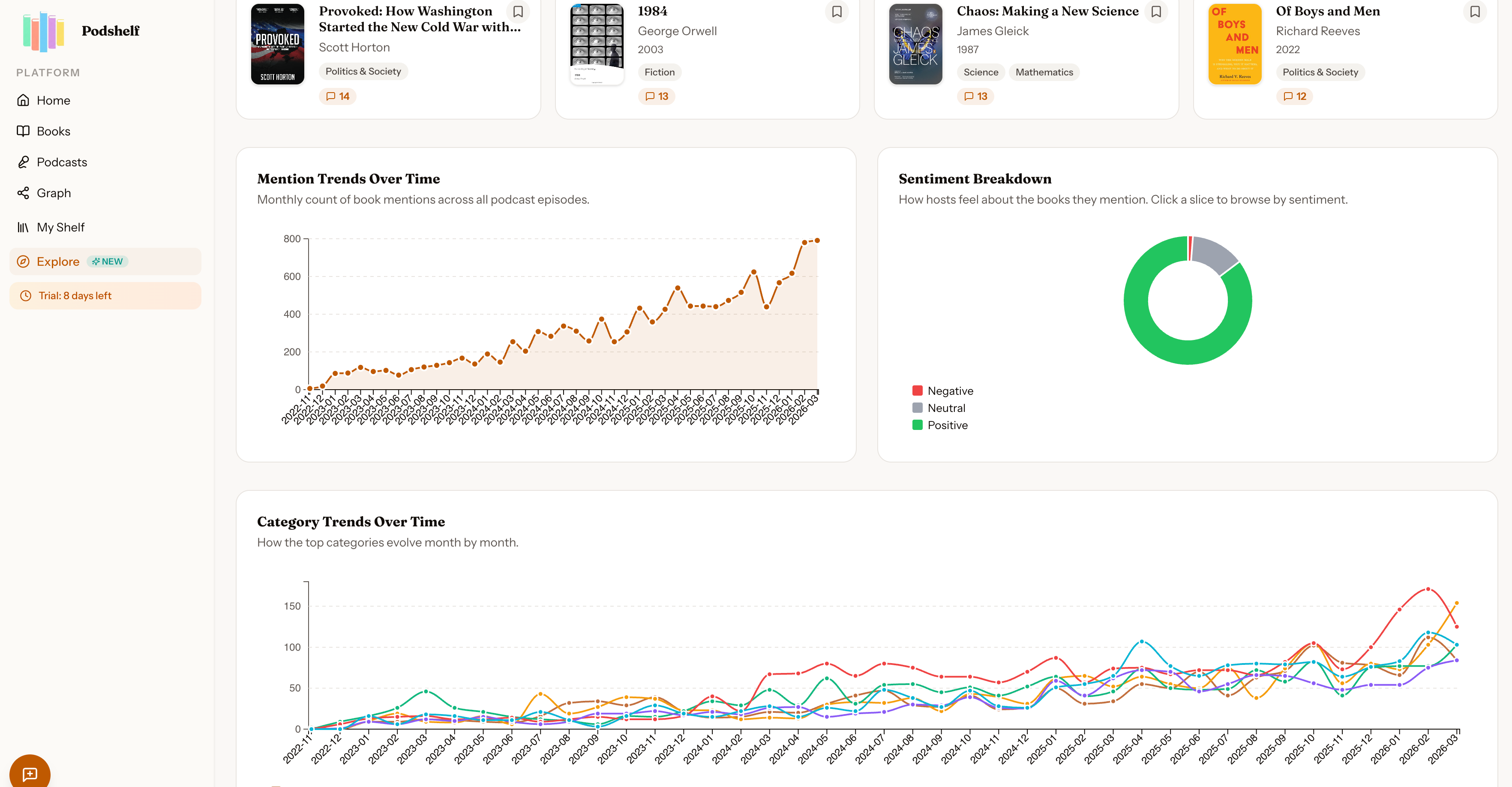The width and height of the screenshot is (1512, 787).
Task: Save Of Boys and Men bookmark
Action: (x=1475, y=12)
